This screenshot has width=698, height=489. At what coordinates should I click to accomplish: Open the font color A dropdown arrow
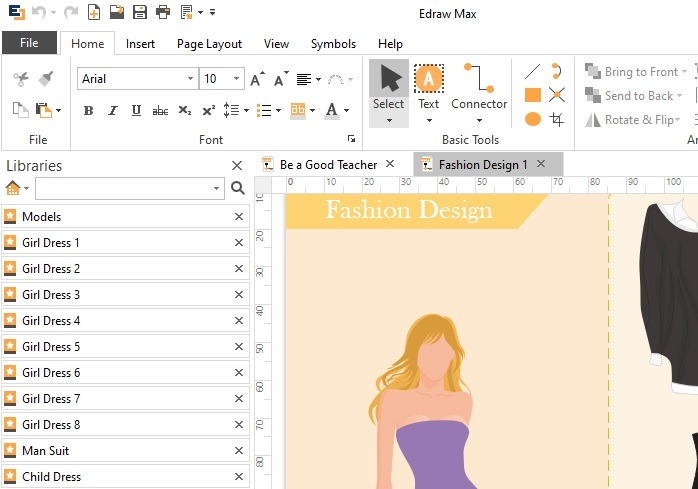(x=346, y=110)
